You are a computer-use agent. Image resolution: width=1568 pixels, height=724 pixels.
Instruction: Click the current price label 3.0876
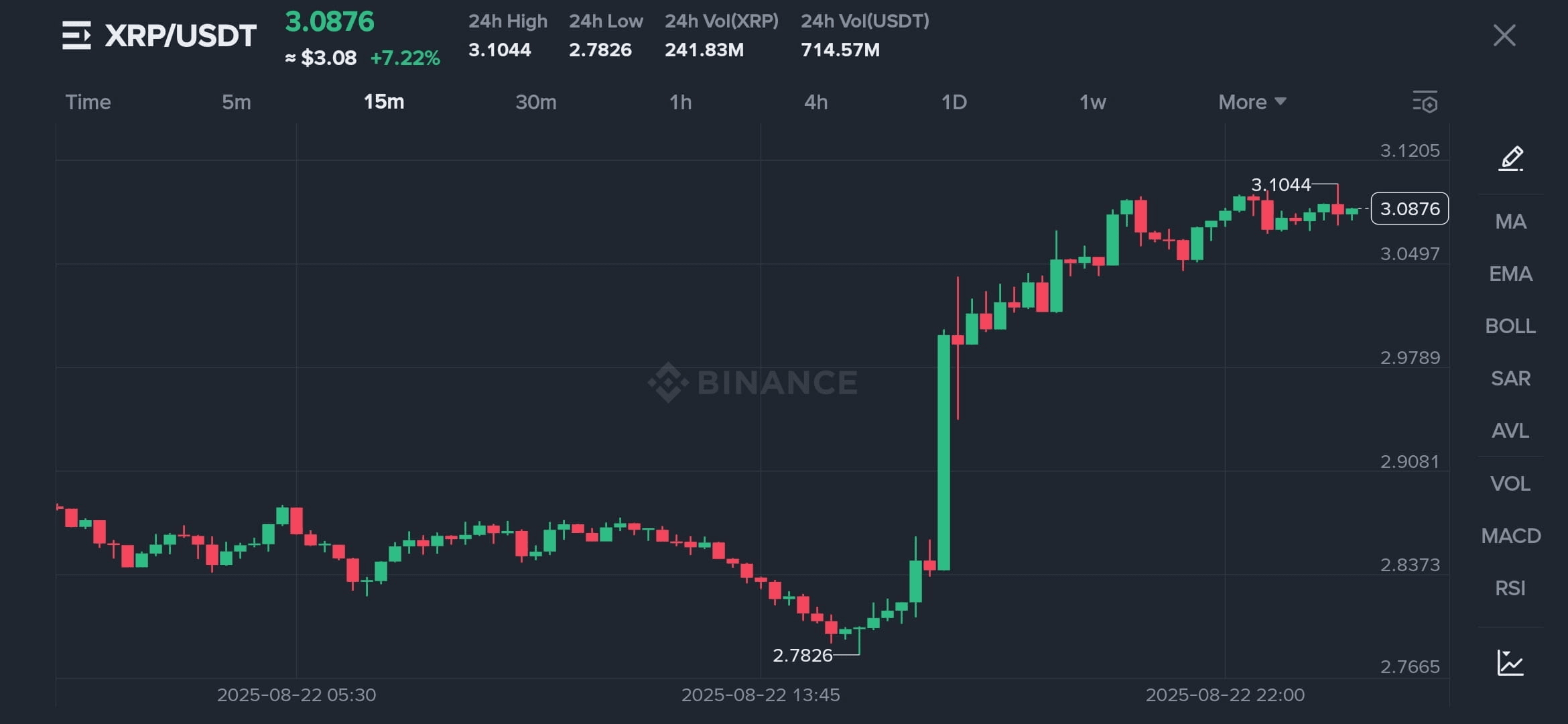(x=1409, y=208)
